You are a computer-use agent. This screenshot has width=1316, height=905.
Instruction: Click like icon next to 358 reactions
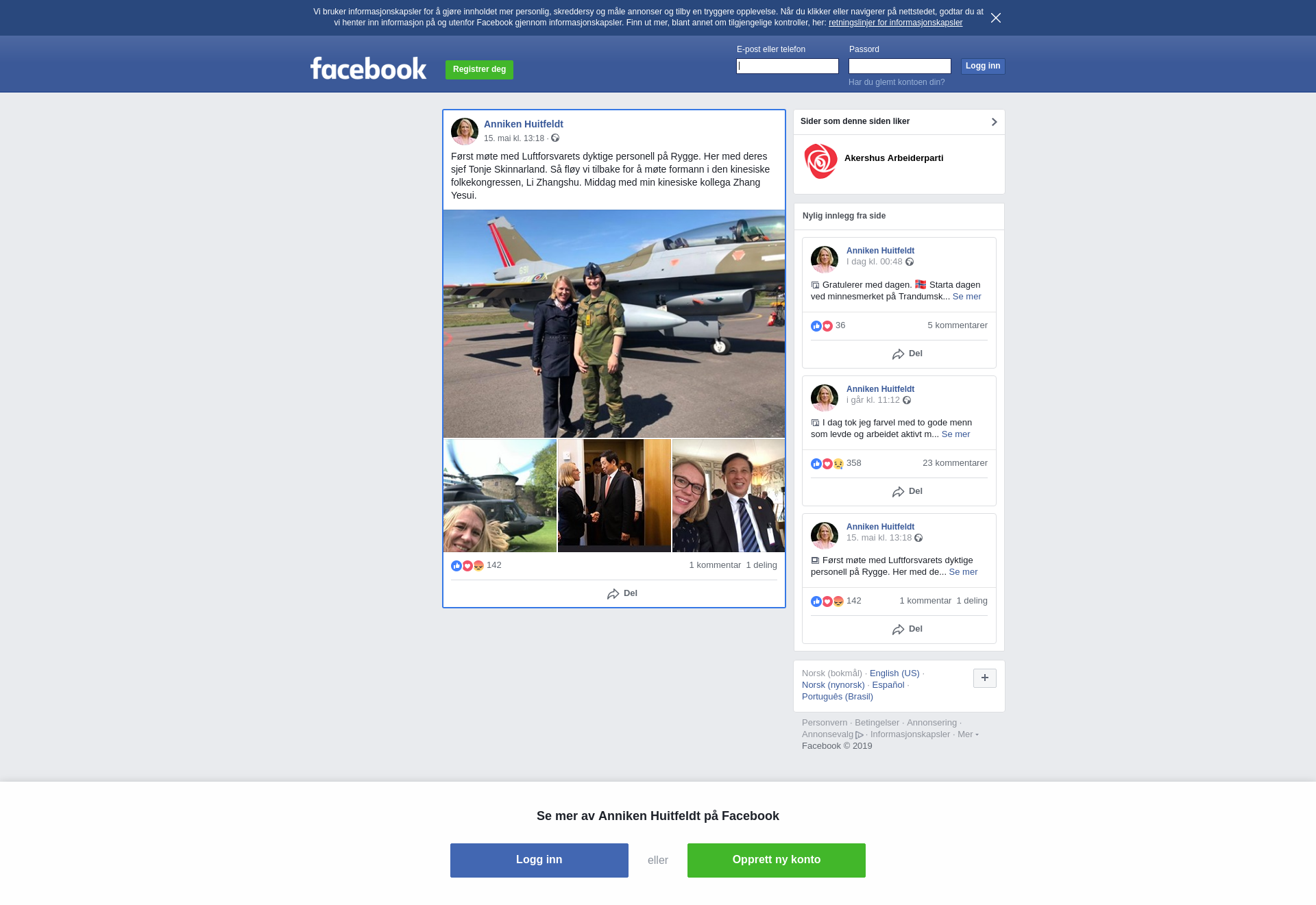click(816, 464)
